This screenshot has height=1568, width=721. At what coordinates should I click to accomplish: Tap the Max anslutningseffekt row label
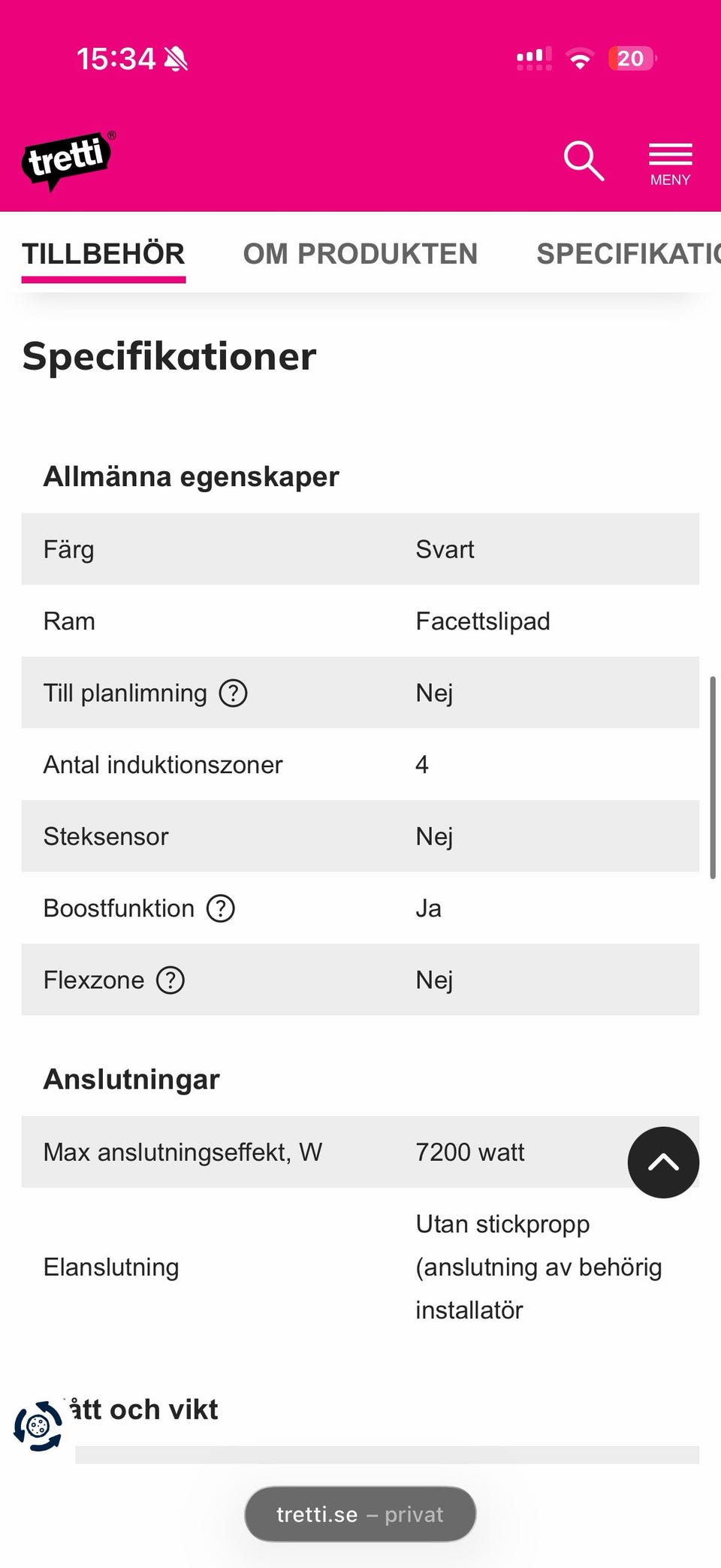point(183,1152)
